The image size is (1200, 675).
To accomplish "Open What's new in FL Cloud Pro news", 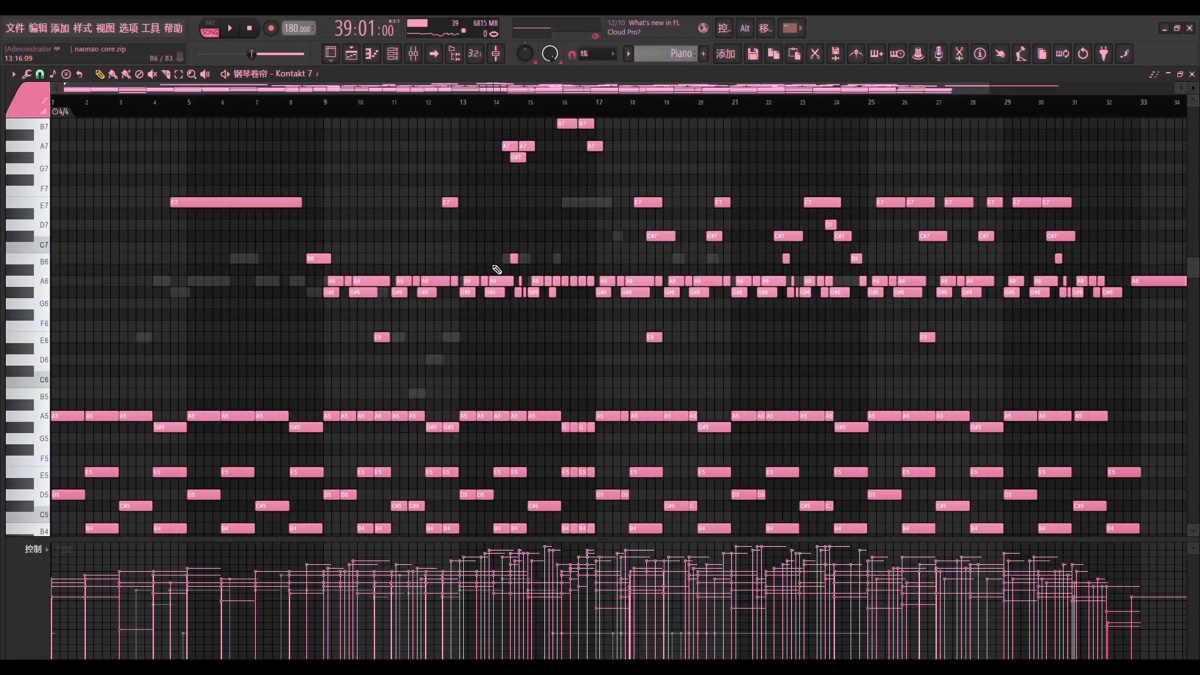I will pos(644,27).
